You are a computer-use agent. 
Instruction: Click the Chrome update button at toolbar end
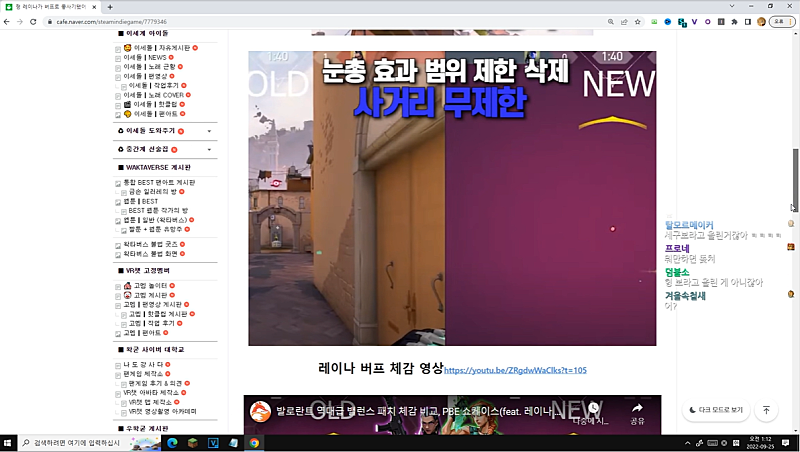[x=782, y=22]
